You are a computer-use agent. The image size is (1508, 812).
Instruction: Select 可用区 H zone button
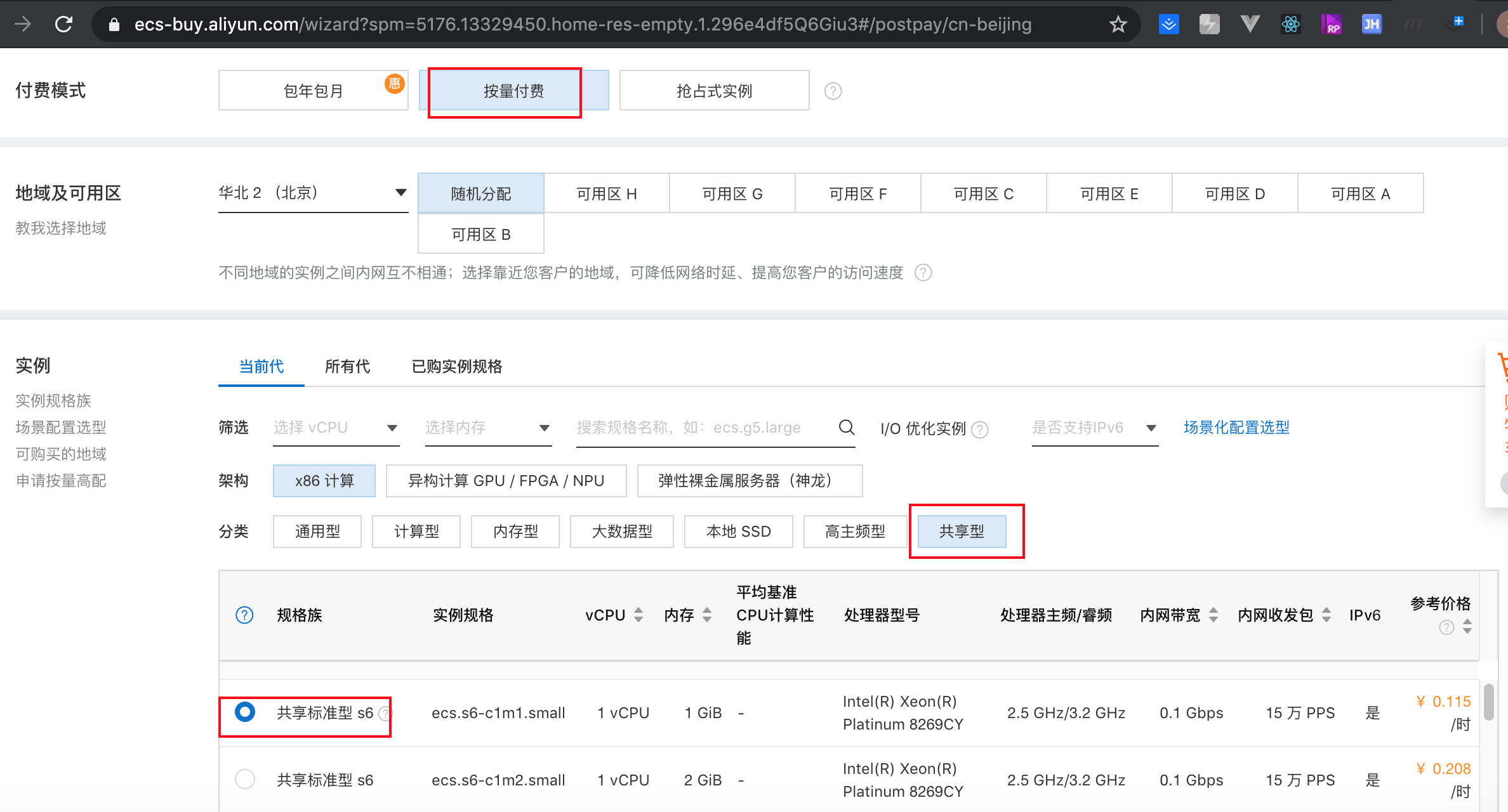[x=606, y=193]
